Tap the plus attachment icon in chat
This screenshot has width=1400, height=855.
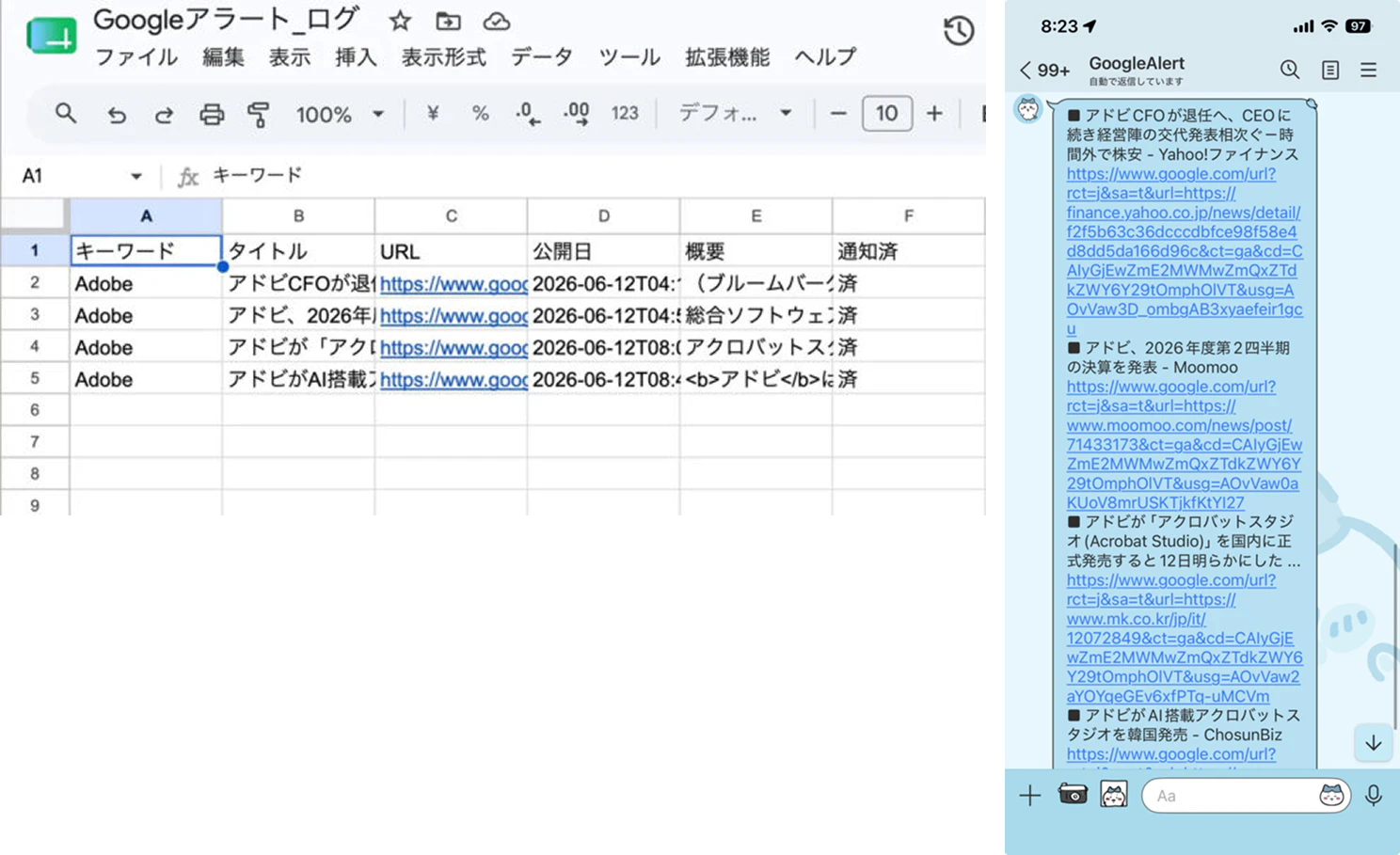1029,796
